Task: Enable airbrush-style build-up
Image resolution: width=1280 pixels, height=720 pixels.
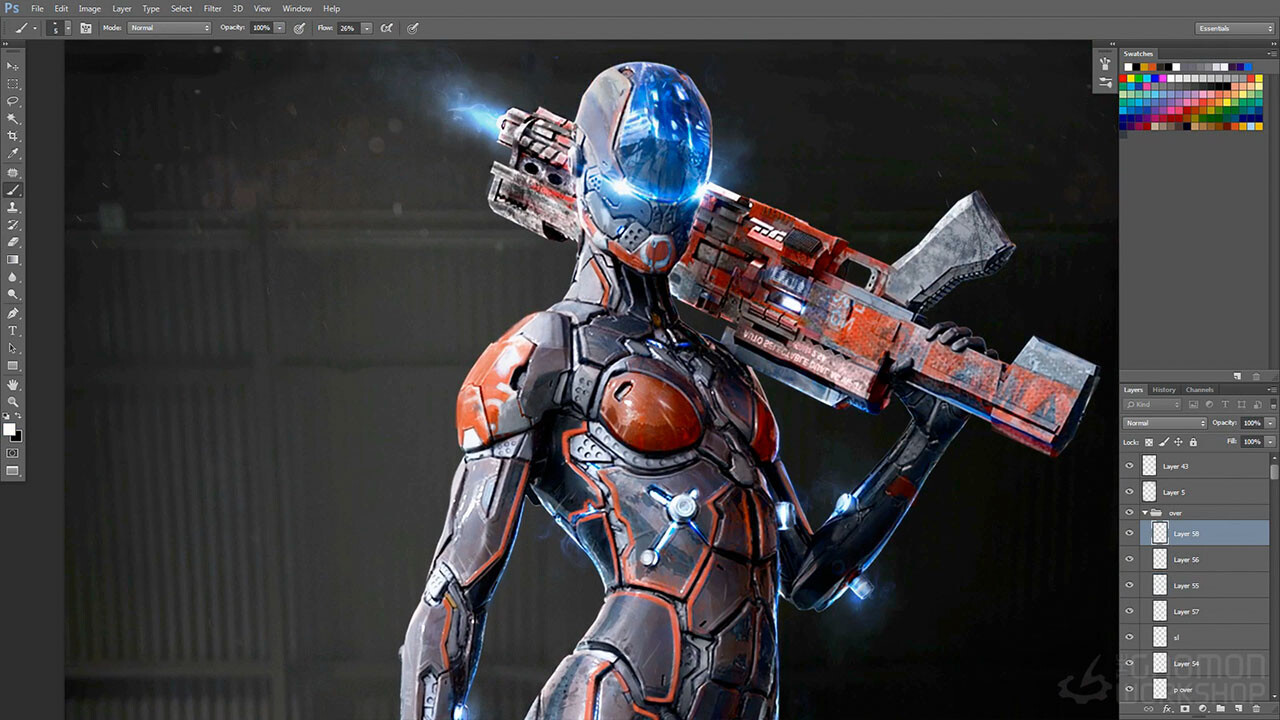Action: (386, 28)
